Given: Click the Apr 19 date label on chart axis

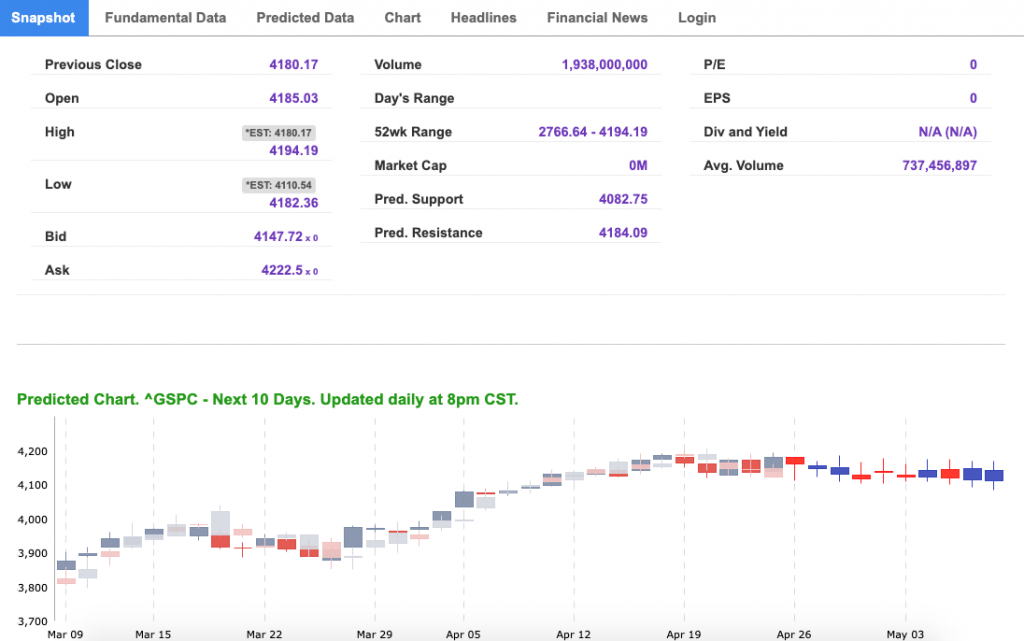Looking at the screenshot, I should tap(684, 634).
